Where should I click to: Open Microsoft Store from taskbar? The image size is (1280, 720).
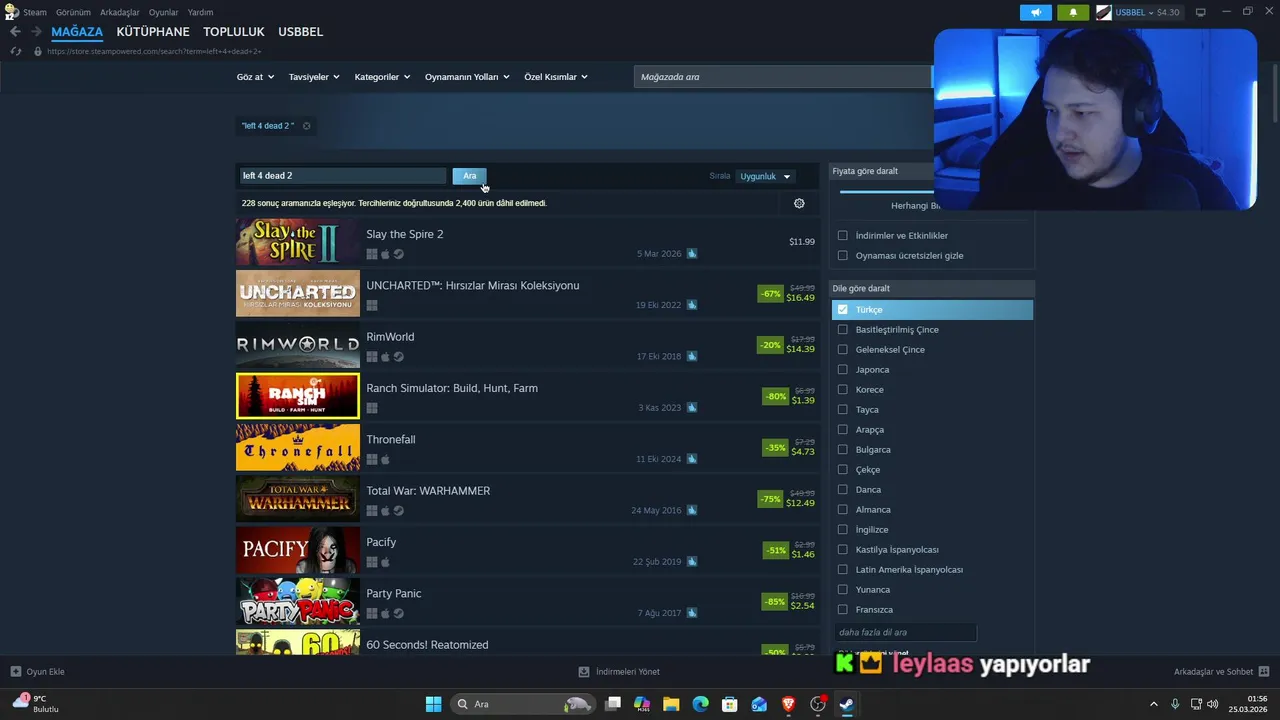pyautogui.click(x=730, y=704)
